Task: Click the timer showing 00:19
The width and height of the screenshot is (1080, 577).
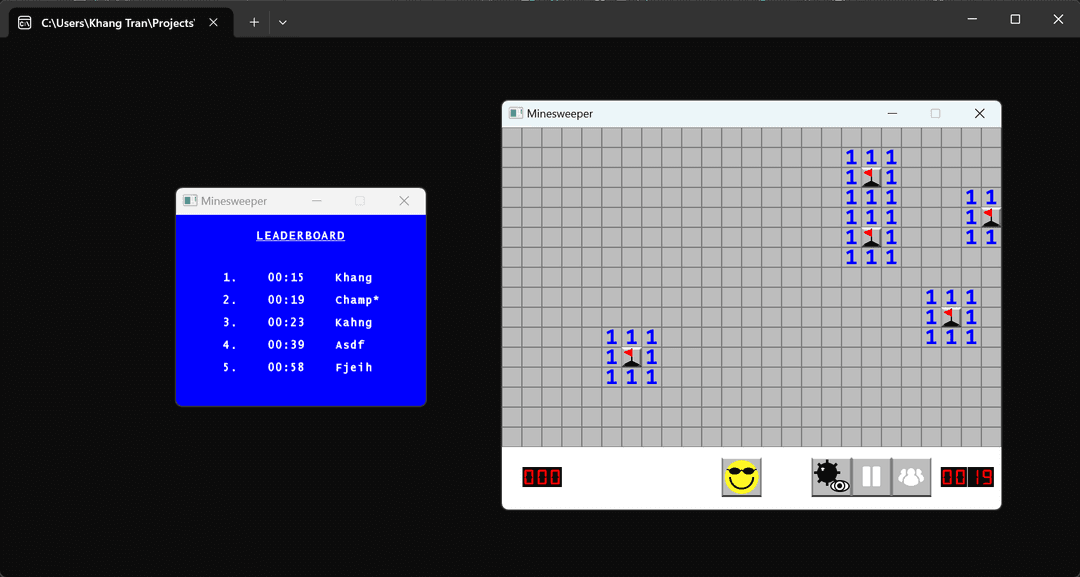Action: click(x=964, y=477)
